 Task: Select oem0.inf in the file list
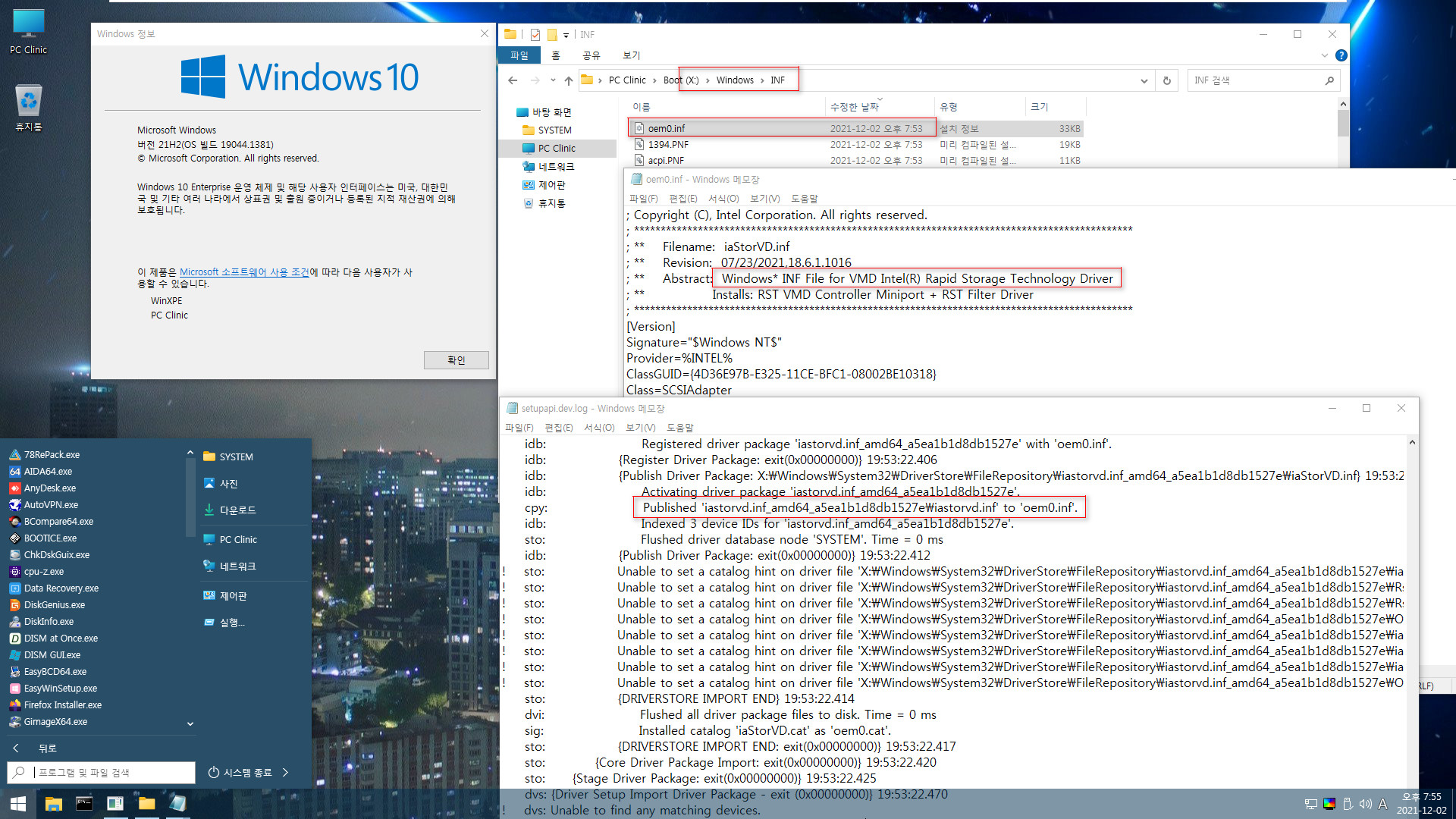pyautogui.click(x=855, y=128)
